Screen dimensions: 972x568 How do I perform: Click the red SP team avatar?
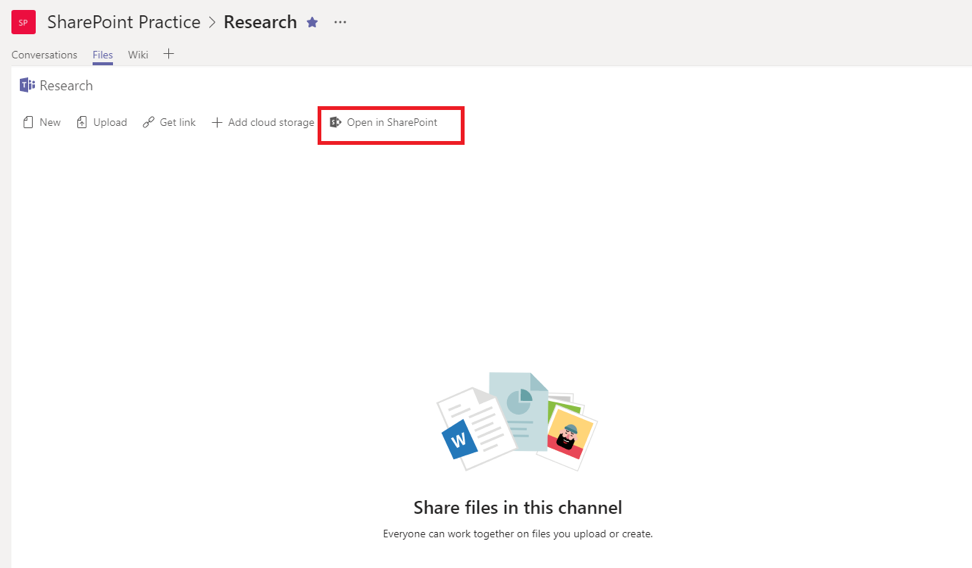(23, 22)
